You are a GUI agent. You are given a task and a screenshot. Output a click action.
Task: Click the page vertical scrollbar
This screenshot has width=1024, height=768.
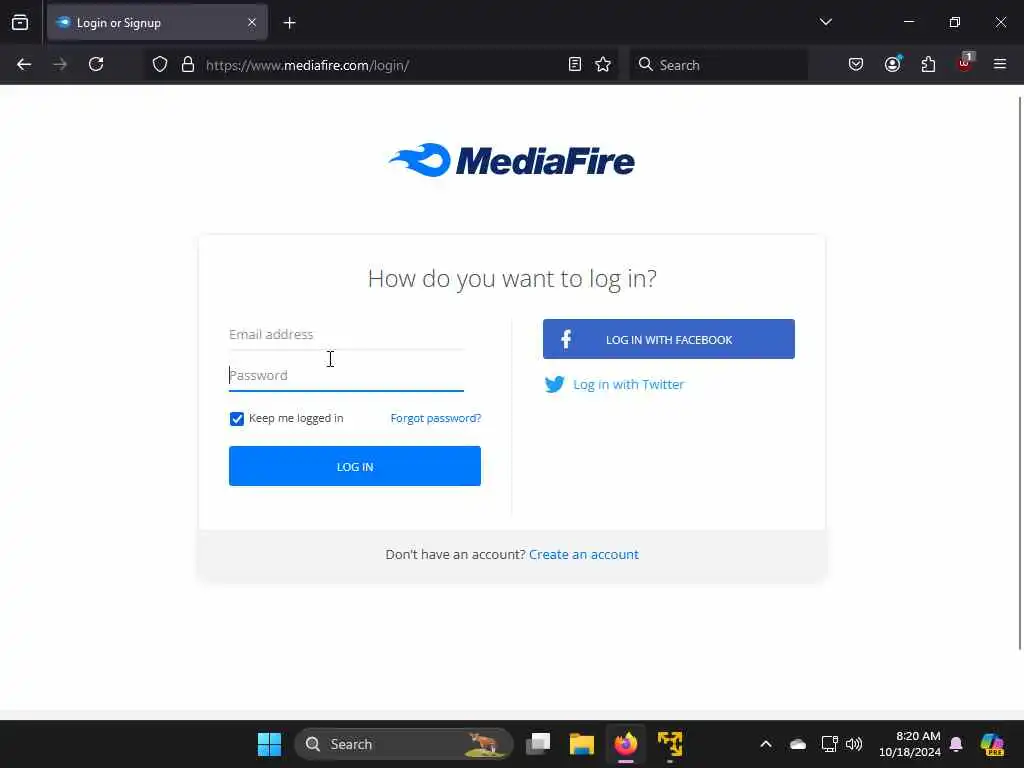[x=1020, y=374]
